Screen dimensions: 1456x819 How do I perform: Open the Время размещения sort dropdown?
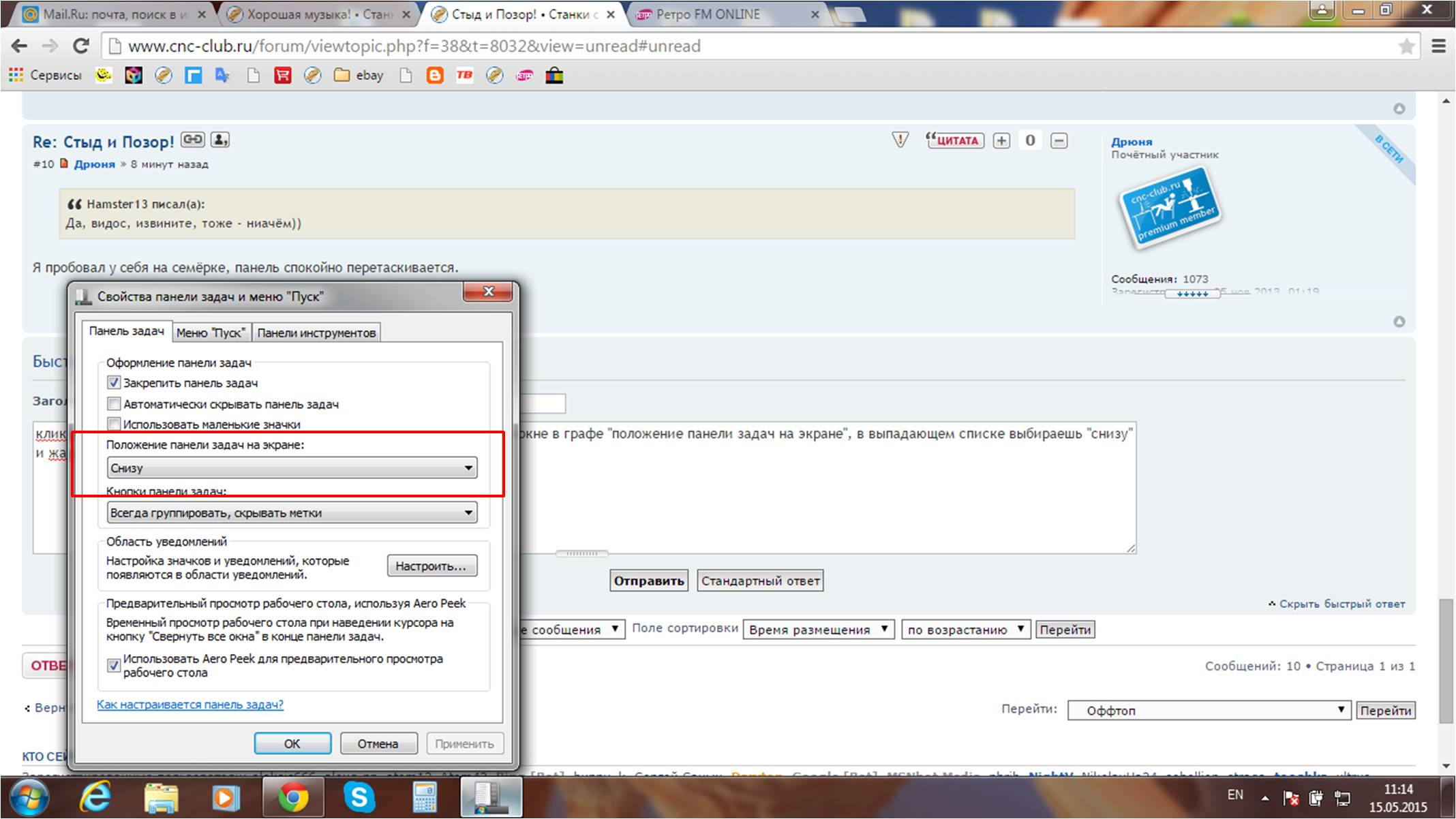coord(818,630)
